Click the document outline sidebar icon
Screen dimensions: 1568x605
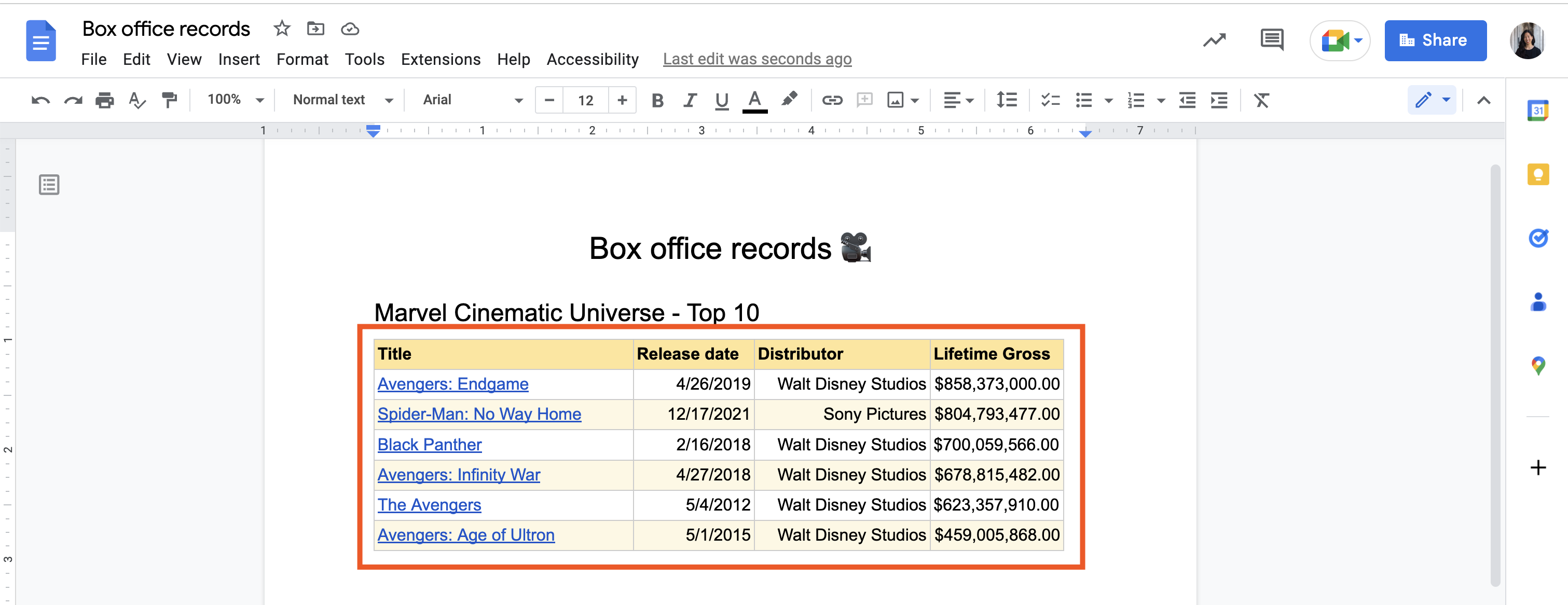click(48, 184)
